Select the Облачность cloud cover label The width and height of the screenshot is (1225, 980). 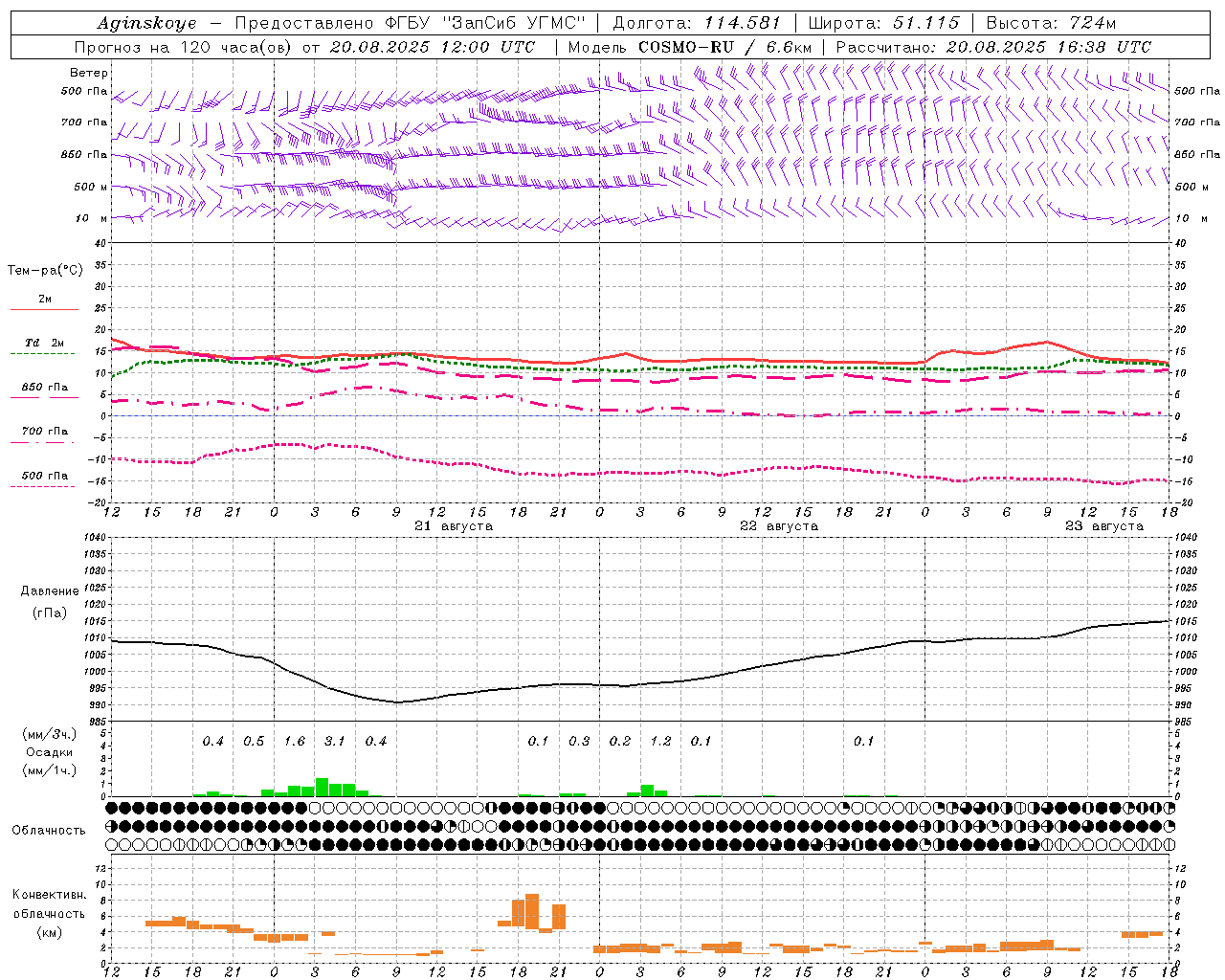(49, 831)
